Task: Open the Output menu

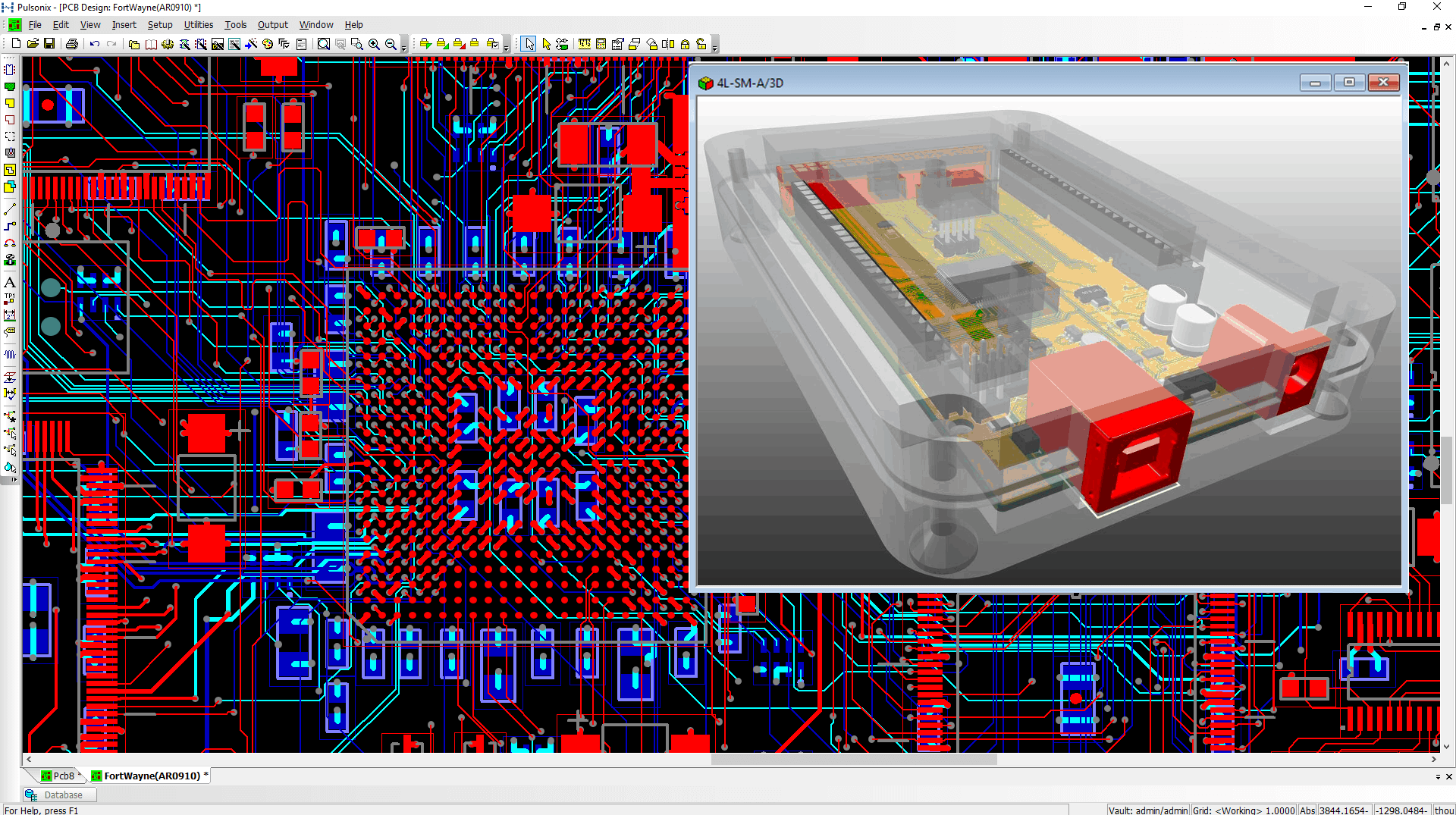Action: tap(273, 25)
